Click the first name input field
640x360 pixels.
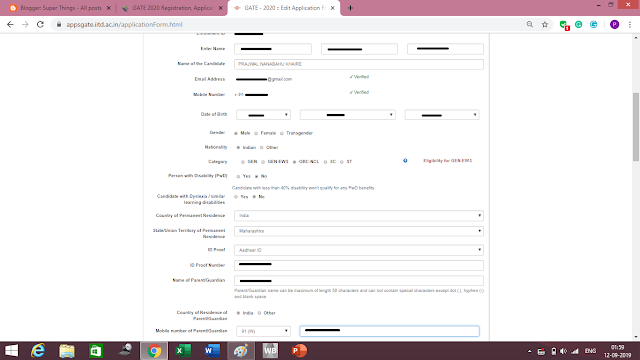click(273, 49)
